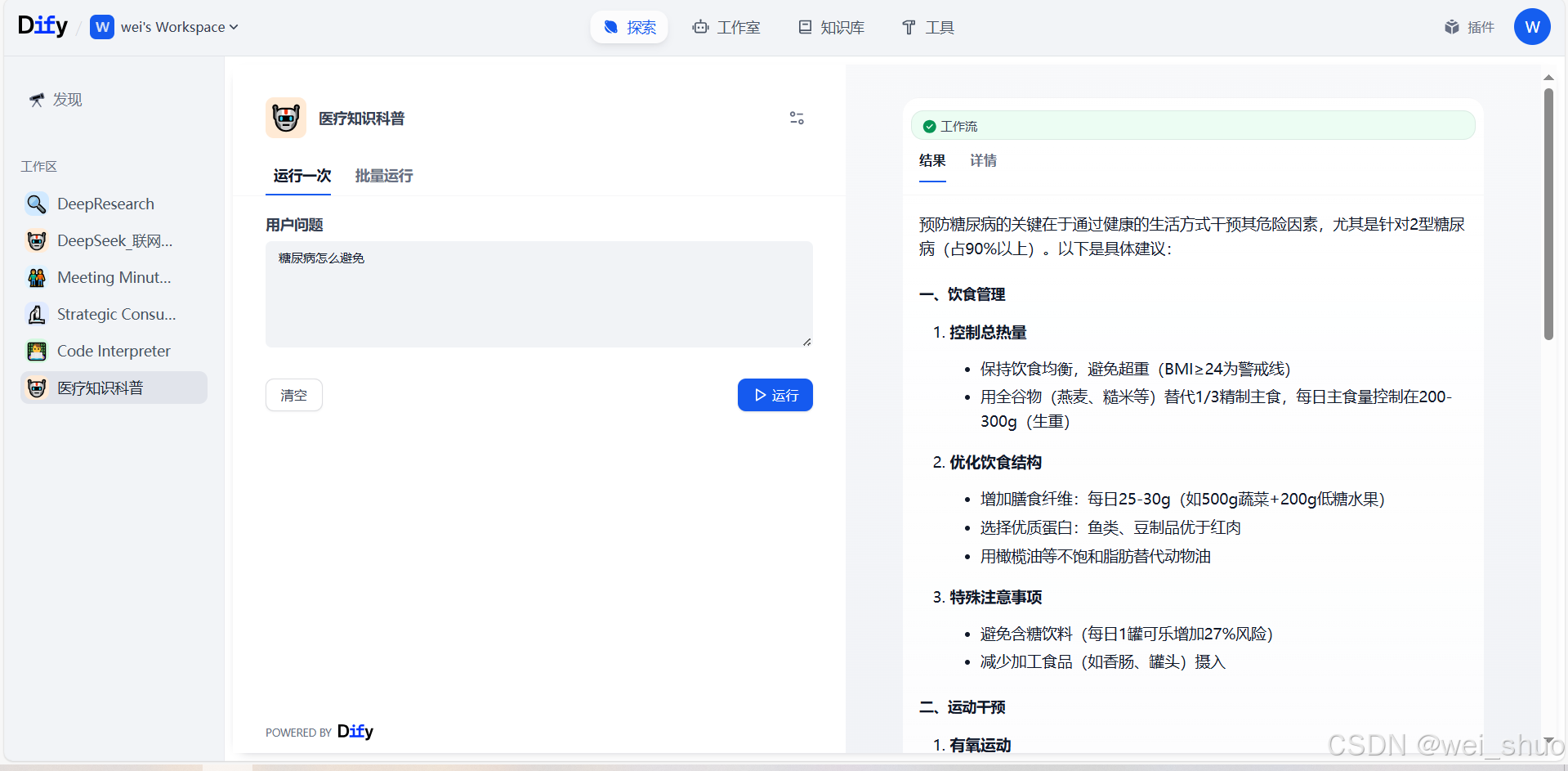Open the 工具 section
Screen dimensions: 1568x771
927,27
